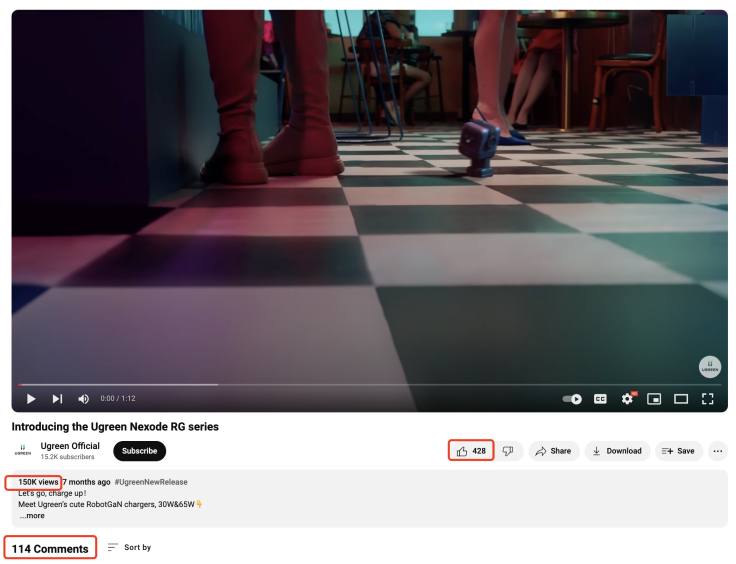Image resolution: width=736 pixels, height=564 pixels.
Task: Share the video
Action: [553, 451]
